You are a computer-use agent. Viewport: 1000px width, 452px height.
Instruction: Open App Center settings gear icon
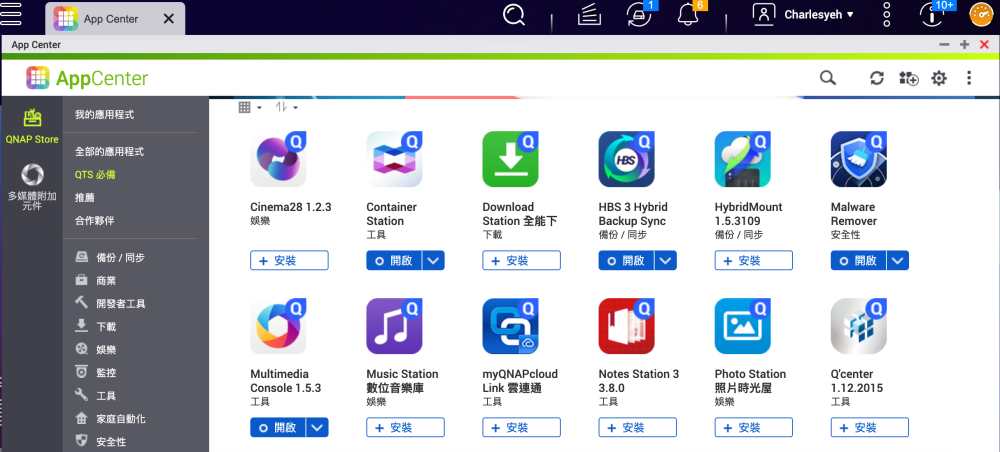pyautogui.click(x=939, y=78)
